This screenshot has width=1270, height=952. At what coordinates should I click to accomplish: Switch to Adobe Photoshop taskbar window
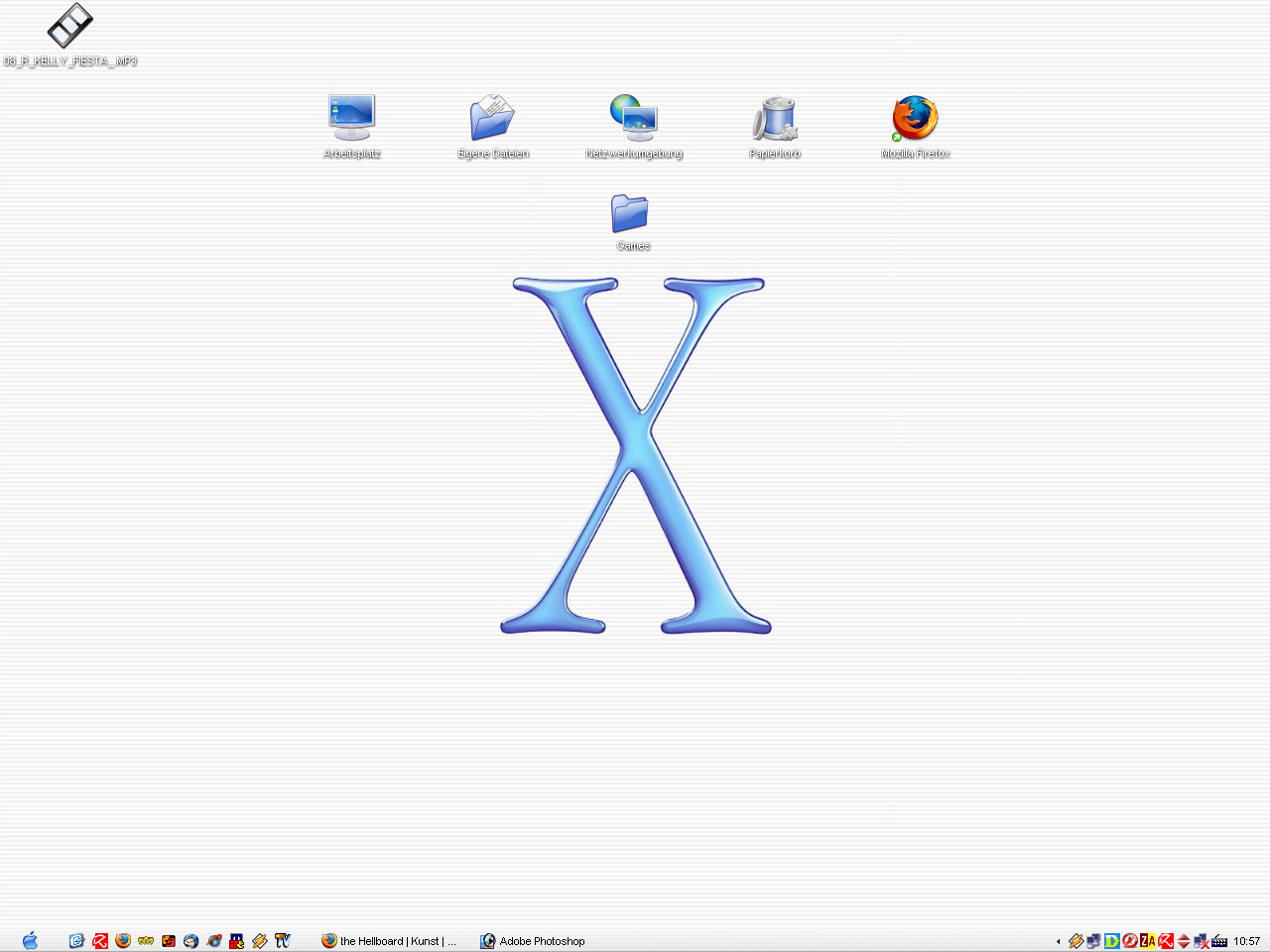pyautogui.click(x=533, y=941)
